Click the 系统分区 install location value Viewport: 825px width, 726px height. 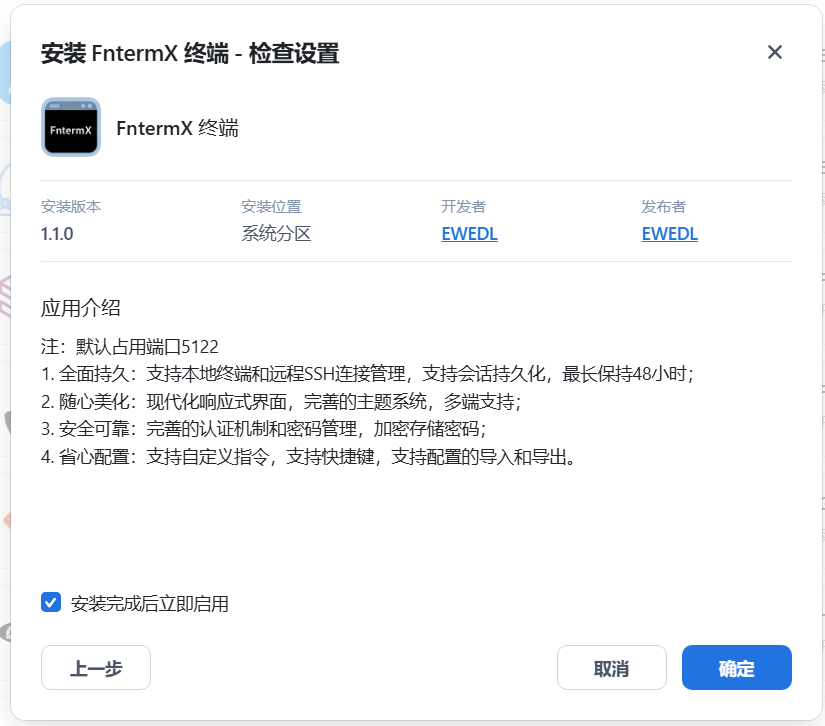point(276,234)
